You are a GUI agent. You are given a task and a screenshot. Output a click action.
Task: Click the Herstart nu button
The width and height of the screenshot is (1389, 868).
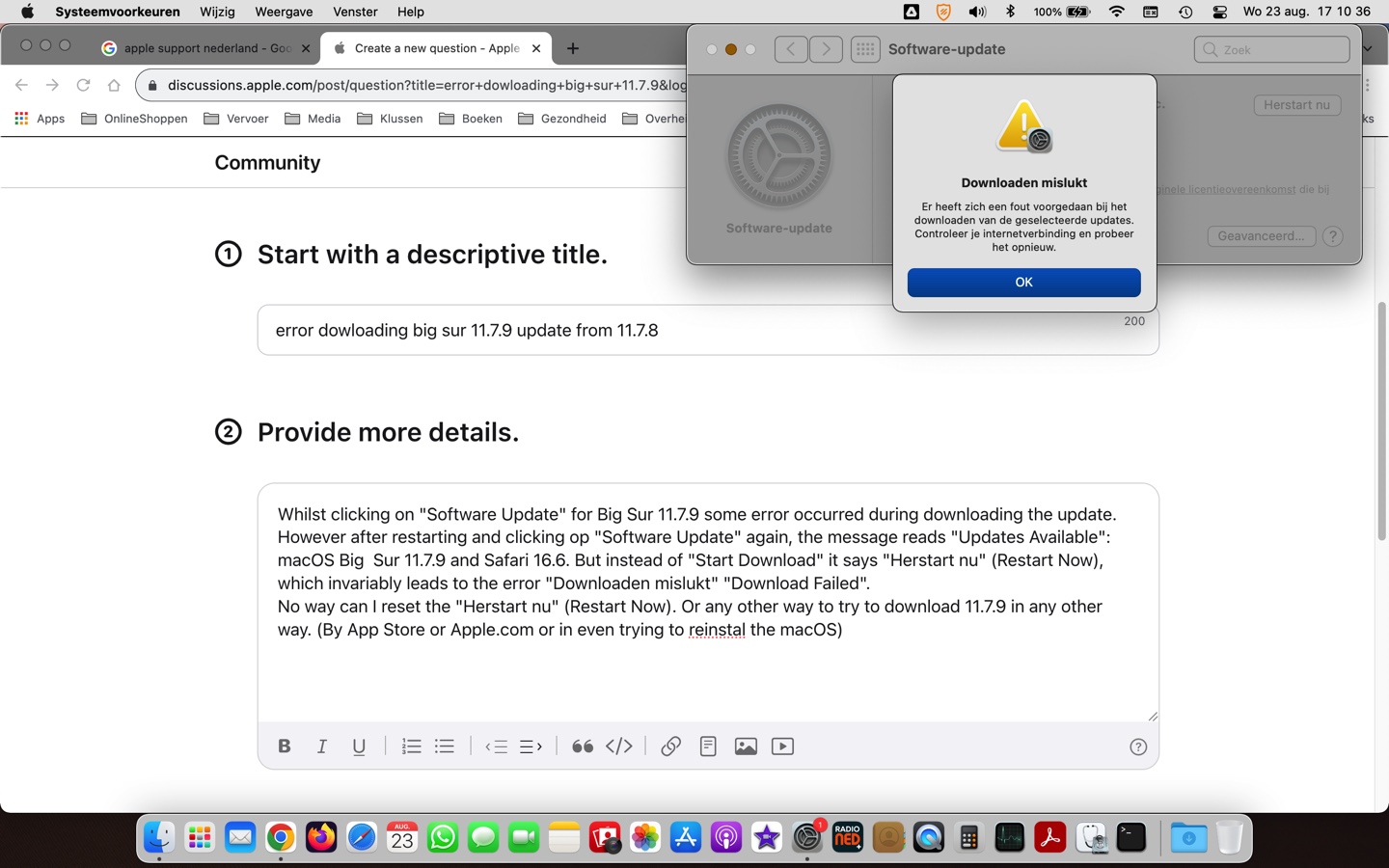point(1296,104)
